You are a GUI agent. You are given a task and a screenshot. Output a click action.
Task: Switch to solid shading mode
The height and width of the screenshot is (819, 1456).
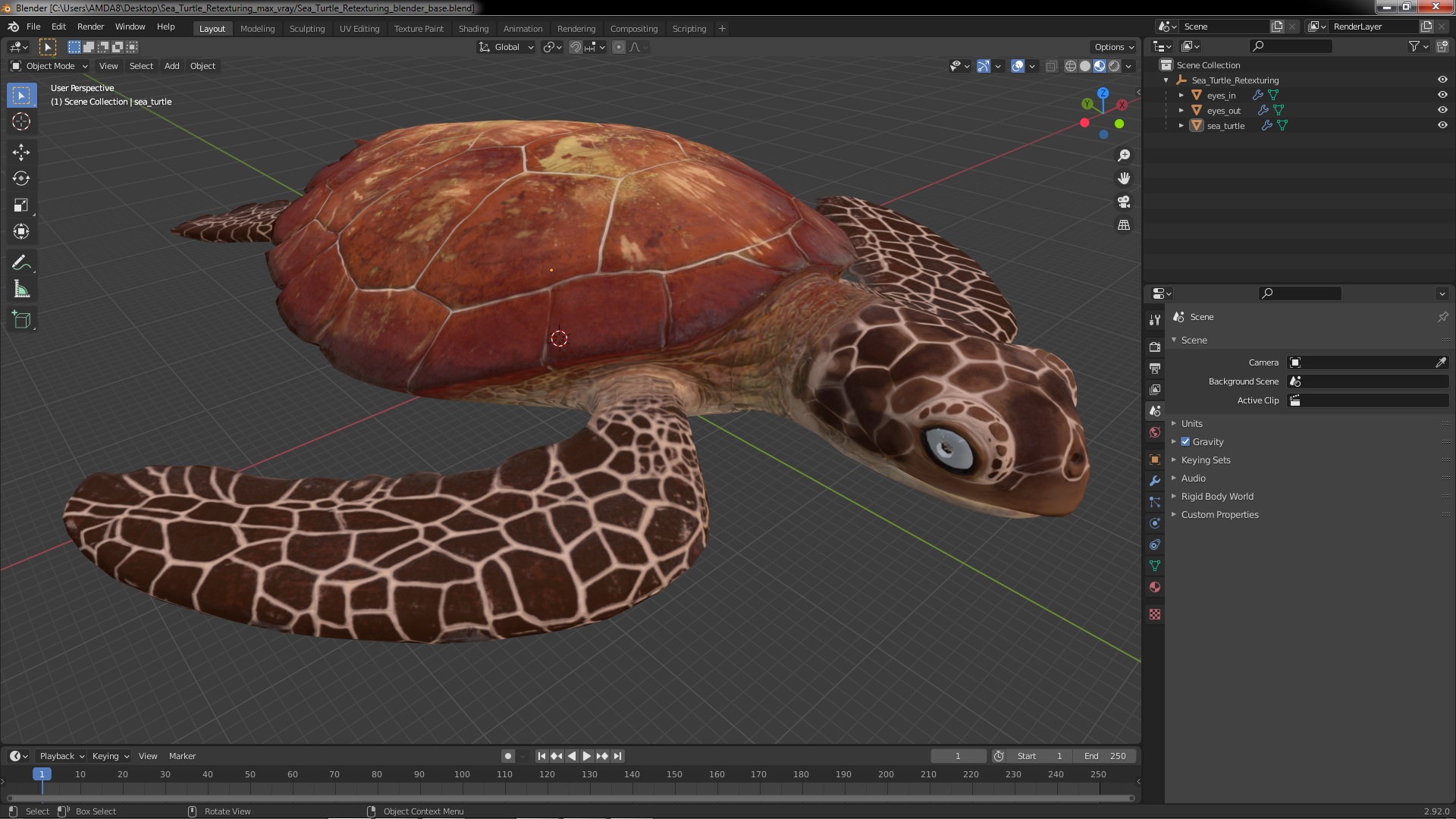click(x=1085, y=66)
